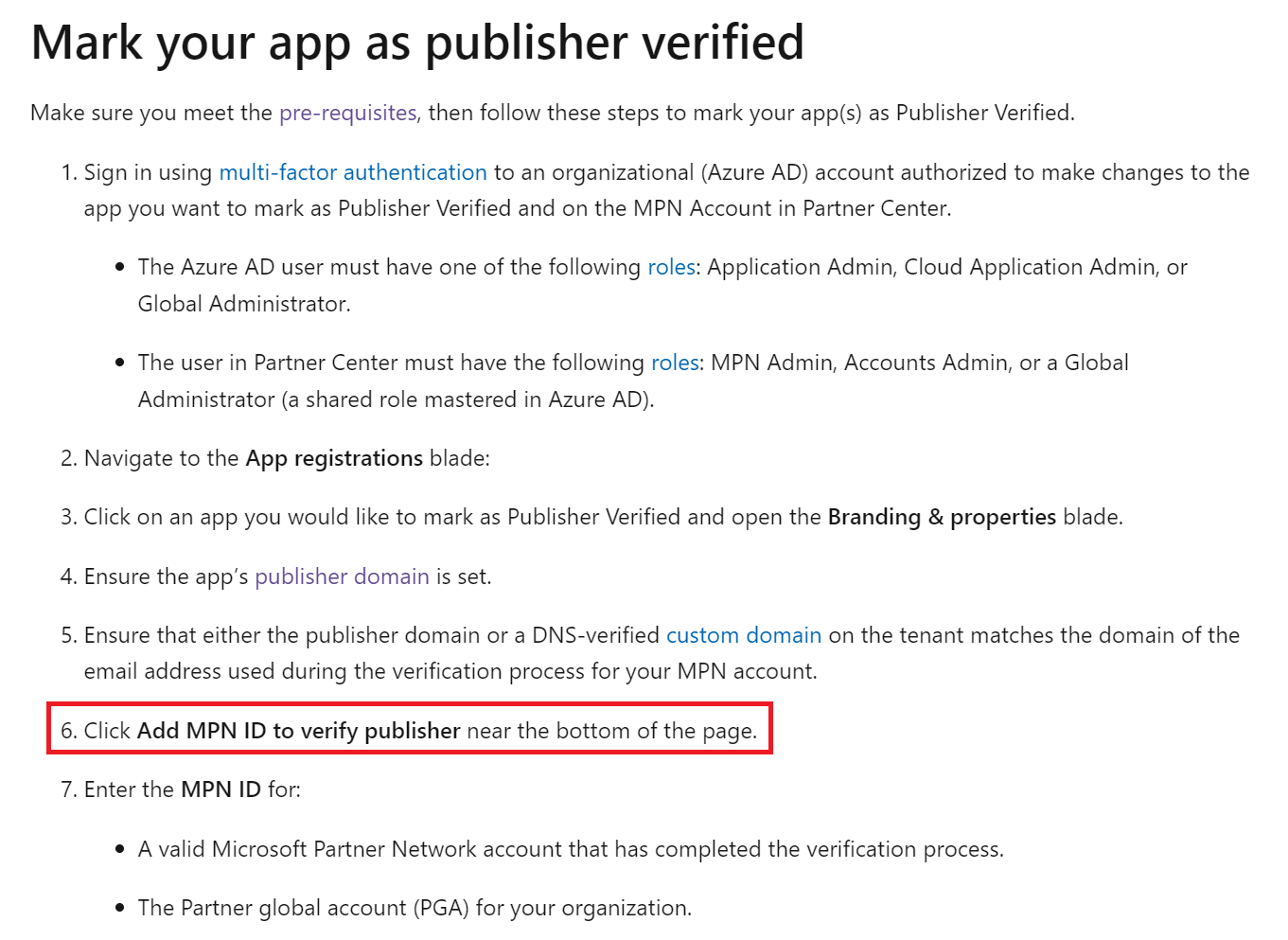This screenshot has width=1288, height=940.
Task: Click the Branding & properties text
Action: tap(941, 517)
